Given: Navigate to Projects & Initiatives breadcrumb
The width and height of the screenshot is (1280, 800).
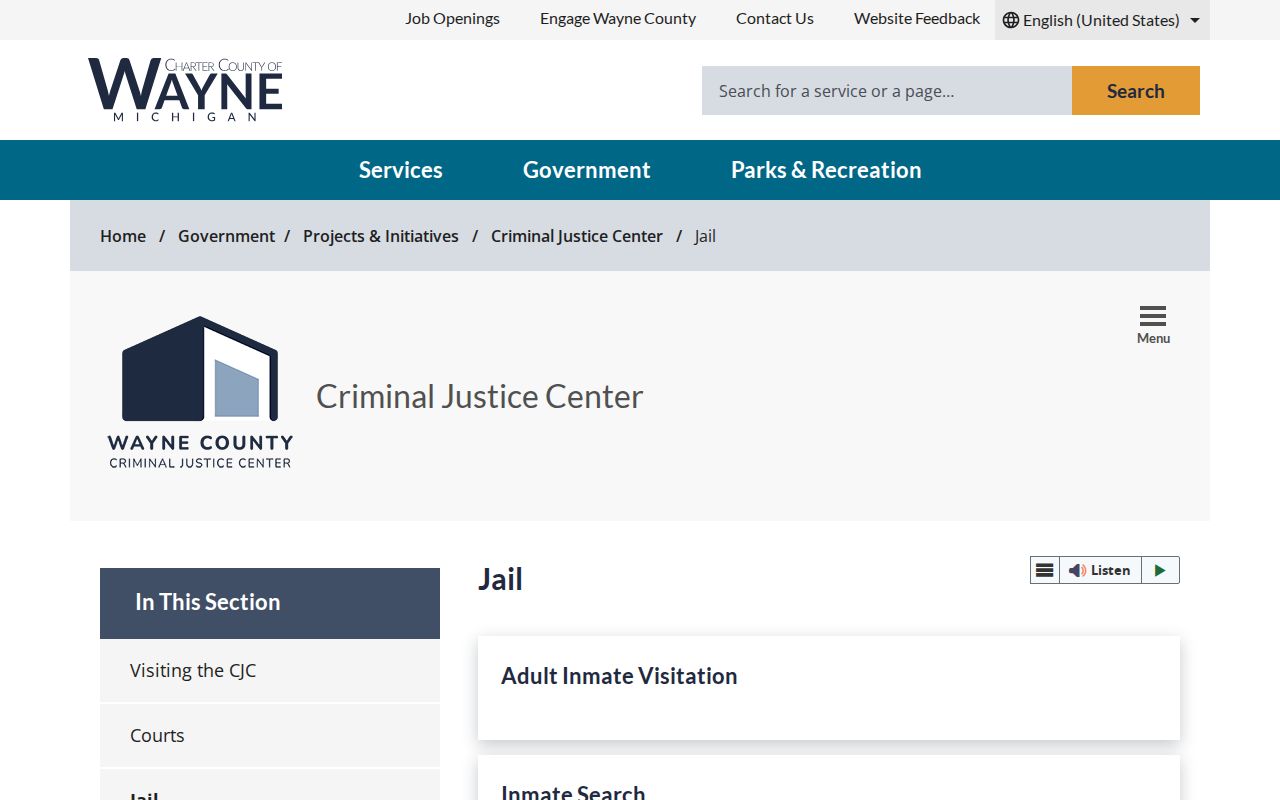Looking at the screenshot, I should click(x=381, y=236).
